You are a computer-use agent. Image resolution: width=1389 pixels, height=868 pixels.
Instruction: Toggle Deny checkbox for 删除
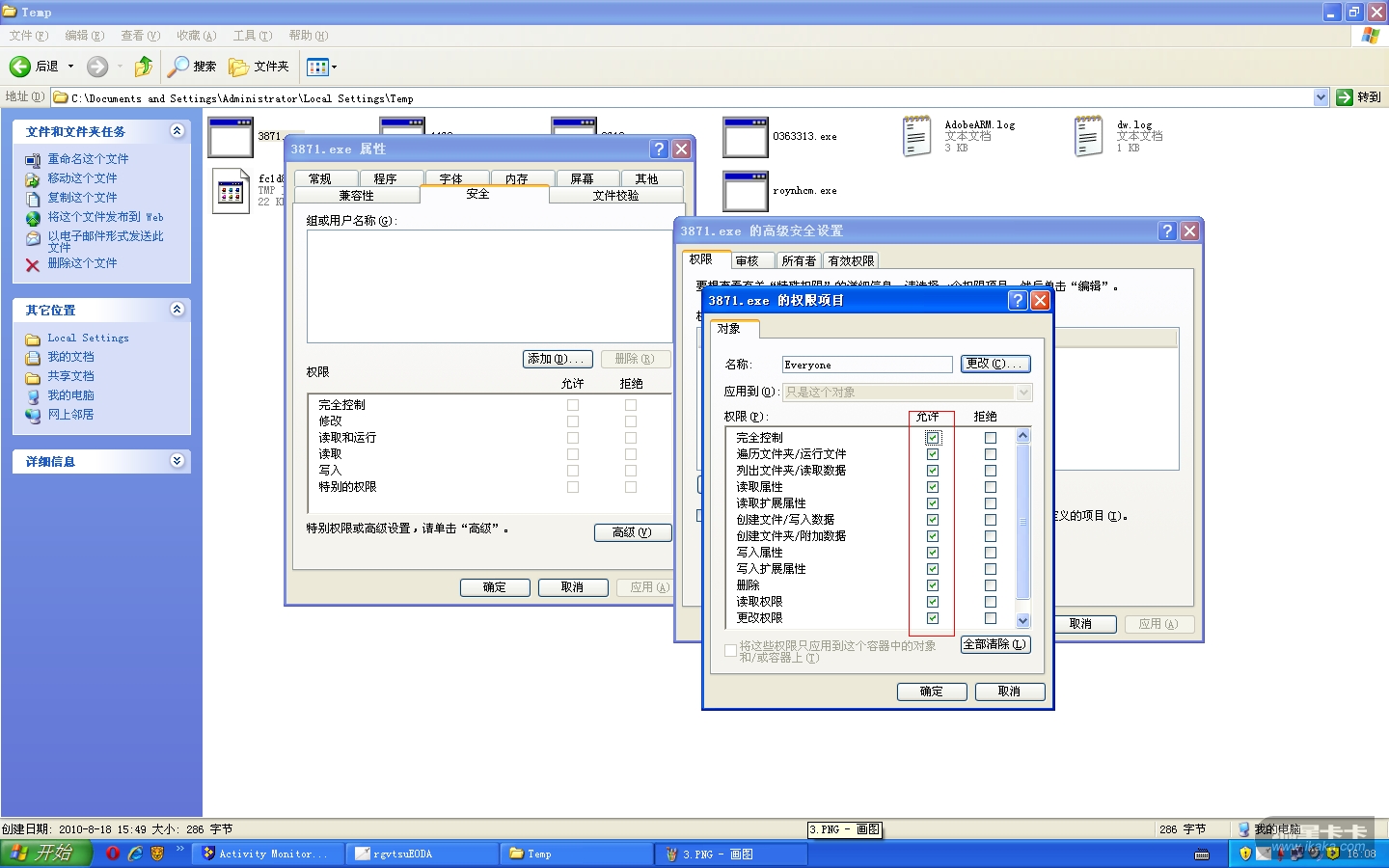[991, 585]
